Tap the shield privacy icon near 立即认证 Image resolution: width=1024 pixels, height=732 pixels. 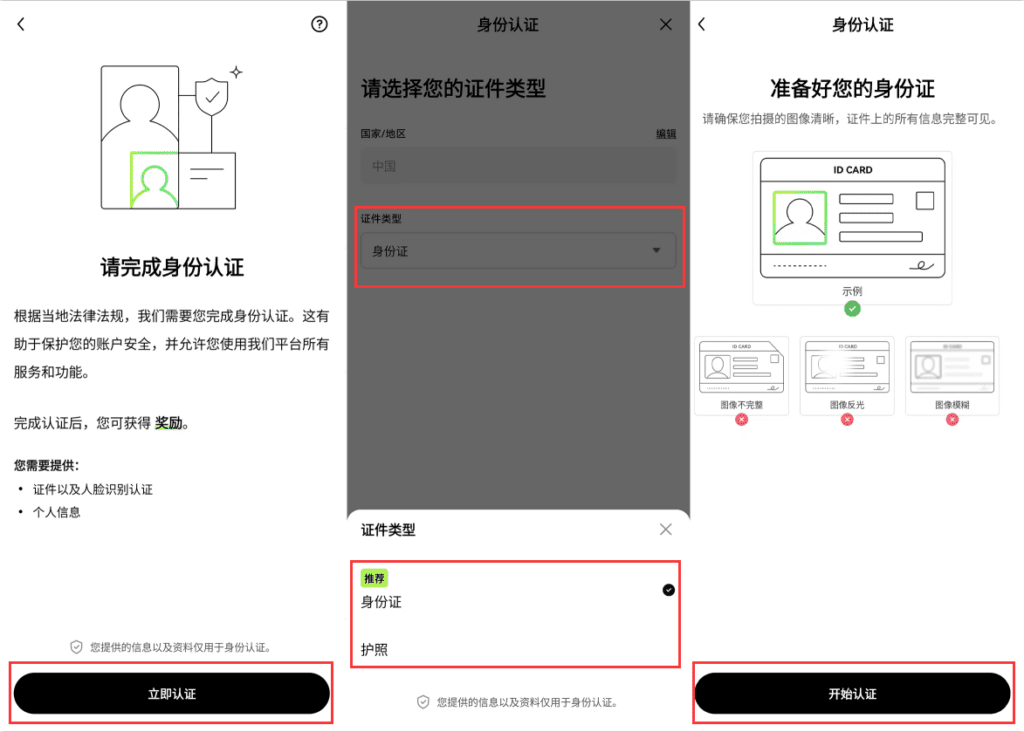pyautogui.click(x=75, y=647)
